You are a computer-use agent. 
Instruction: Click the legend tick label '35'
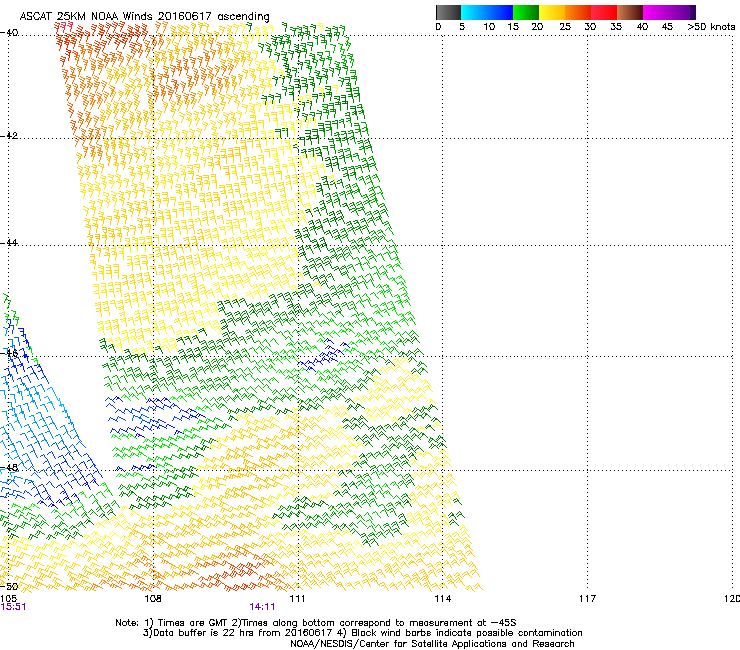tap(616, 27)
